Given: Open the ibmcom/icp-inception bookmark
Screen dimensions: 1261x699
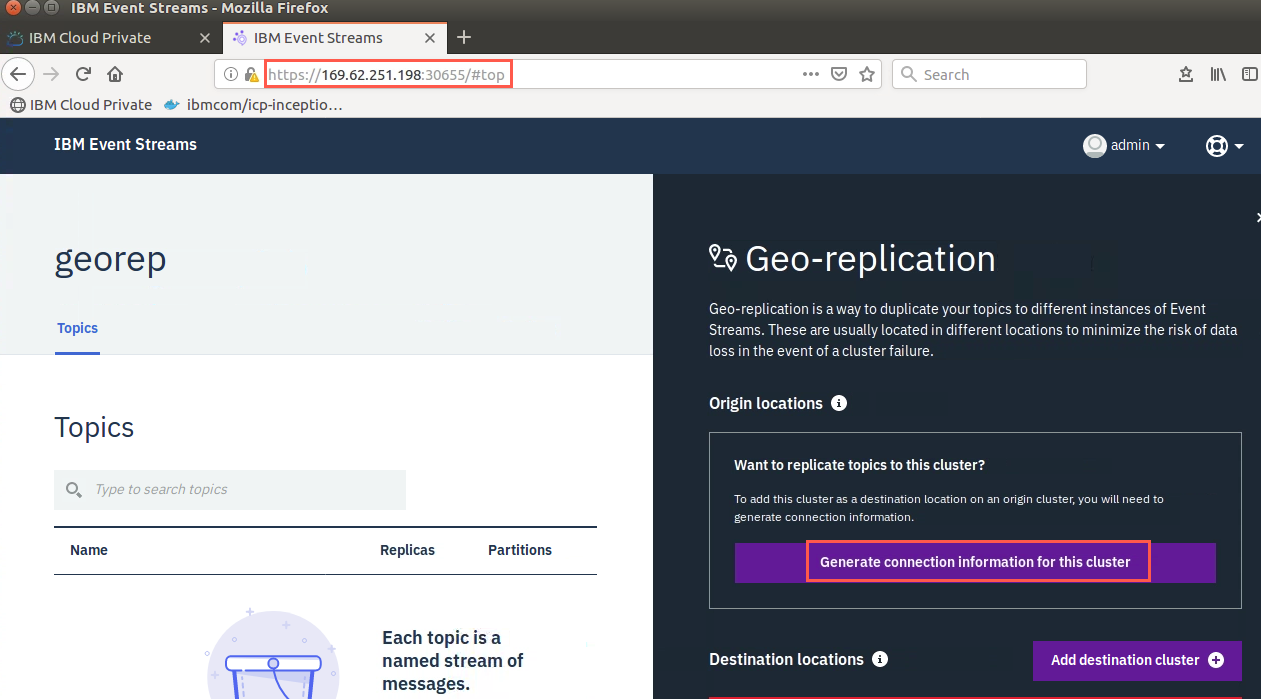Looking at the screenshot, I should 253,104.
